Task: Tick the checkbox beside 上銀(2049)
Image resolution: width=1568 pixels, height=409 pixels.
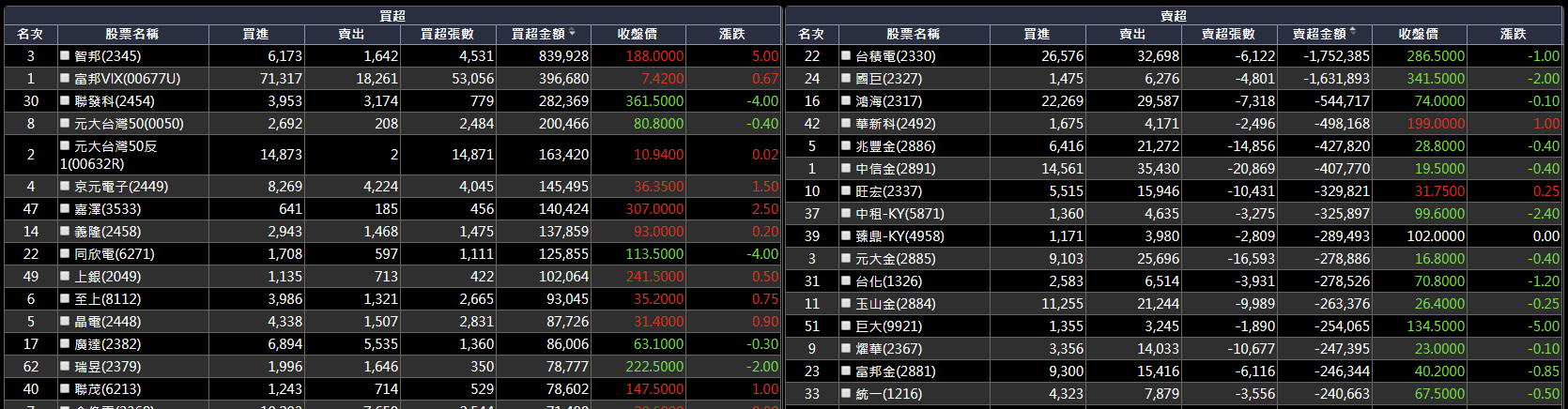Action: pyautogui.click(x=65, y=276)
